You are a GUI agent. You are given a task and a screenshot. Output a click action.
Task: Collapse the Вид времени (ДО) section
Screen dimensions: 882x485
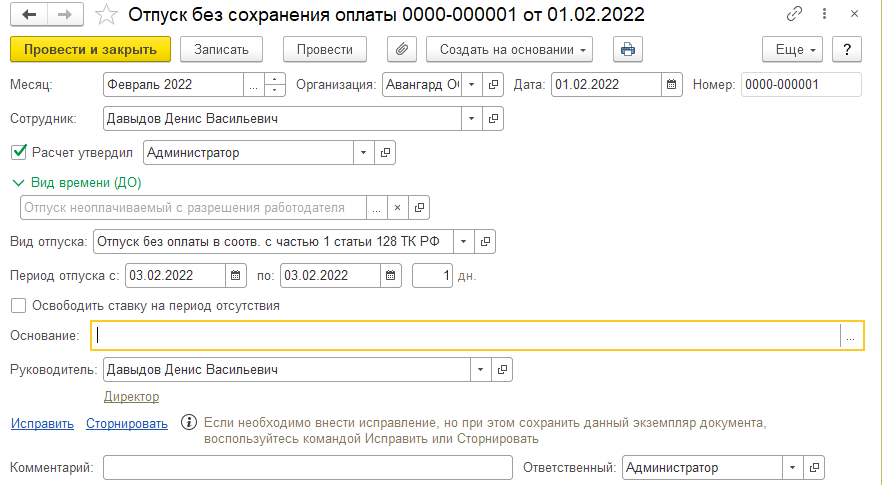click(18, 183)
